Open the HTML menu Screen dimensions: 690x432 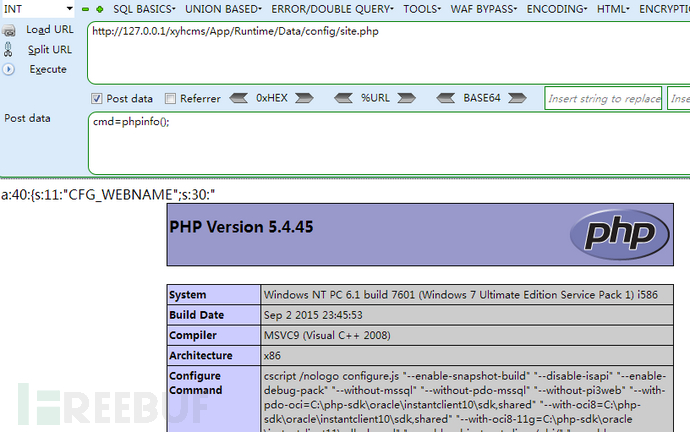(613, 9)
